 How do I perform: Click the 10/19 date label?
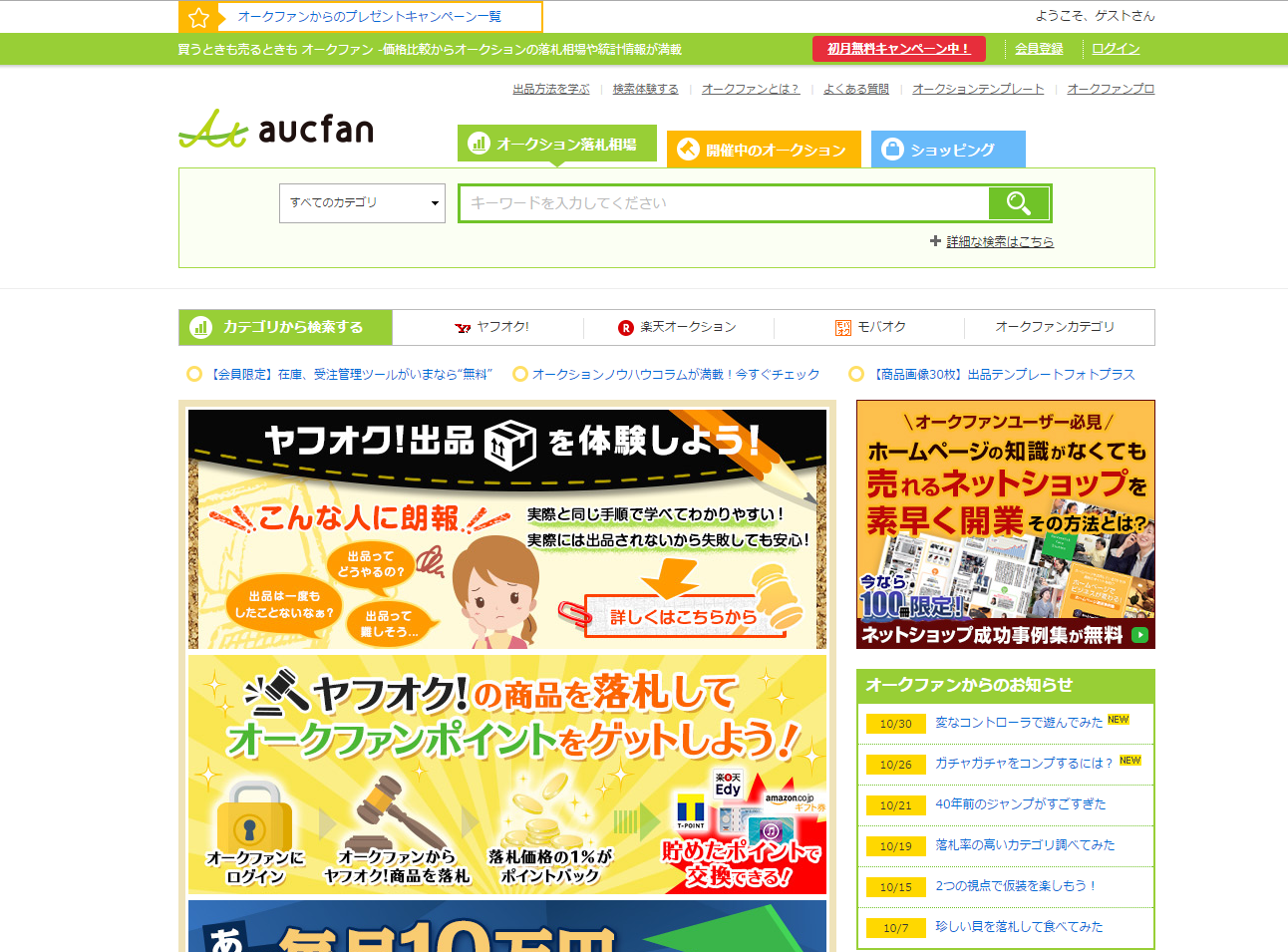[x=896, y=846]
